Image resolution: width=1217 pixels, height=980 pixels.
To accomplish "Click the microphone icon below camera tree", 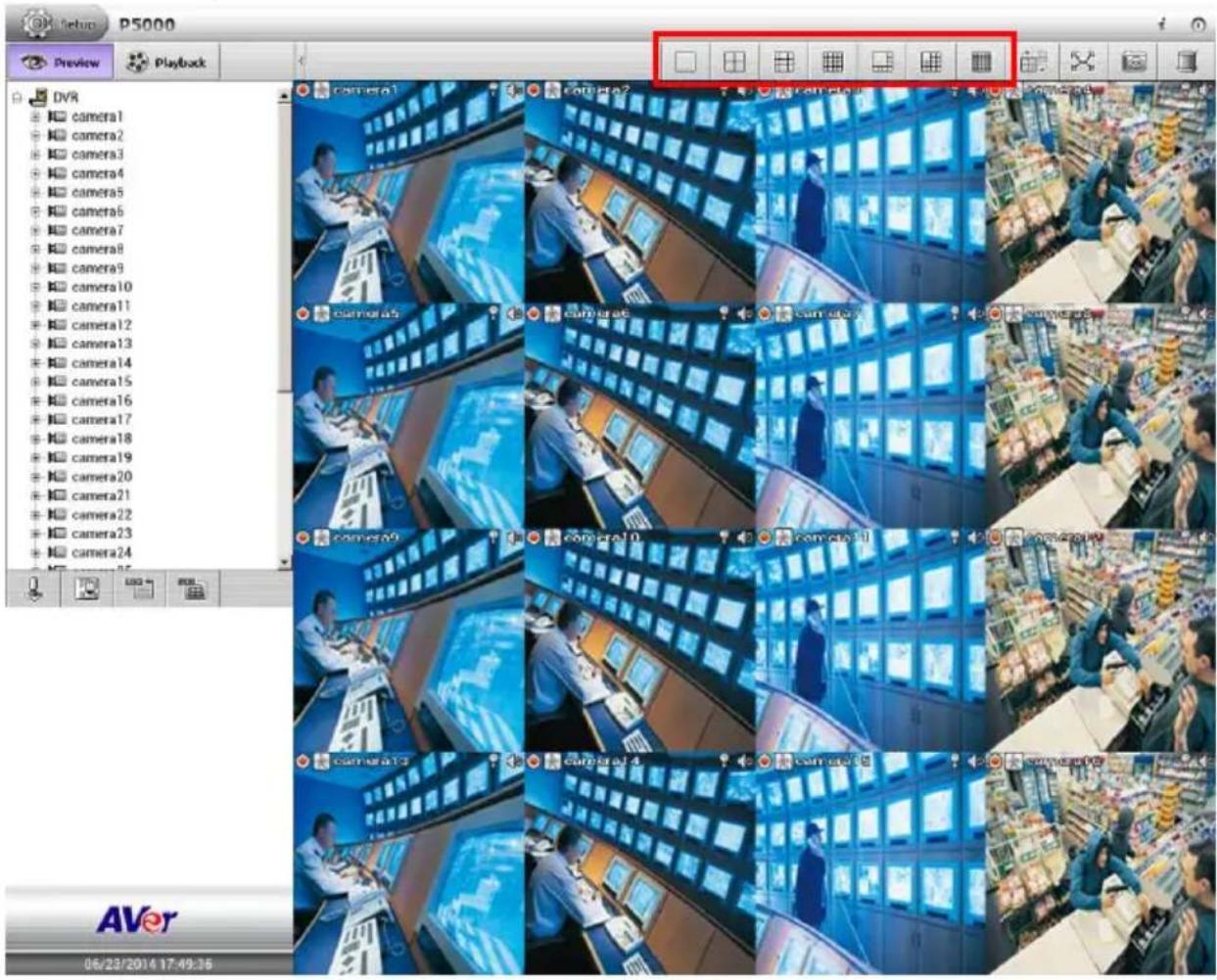I will (34, 588).
